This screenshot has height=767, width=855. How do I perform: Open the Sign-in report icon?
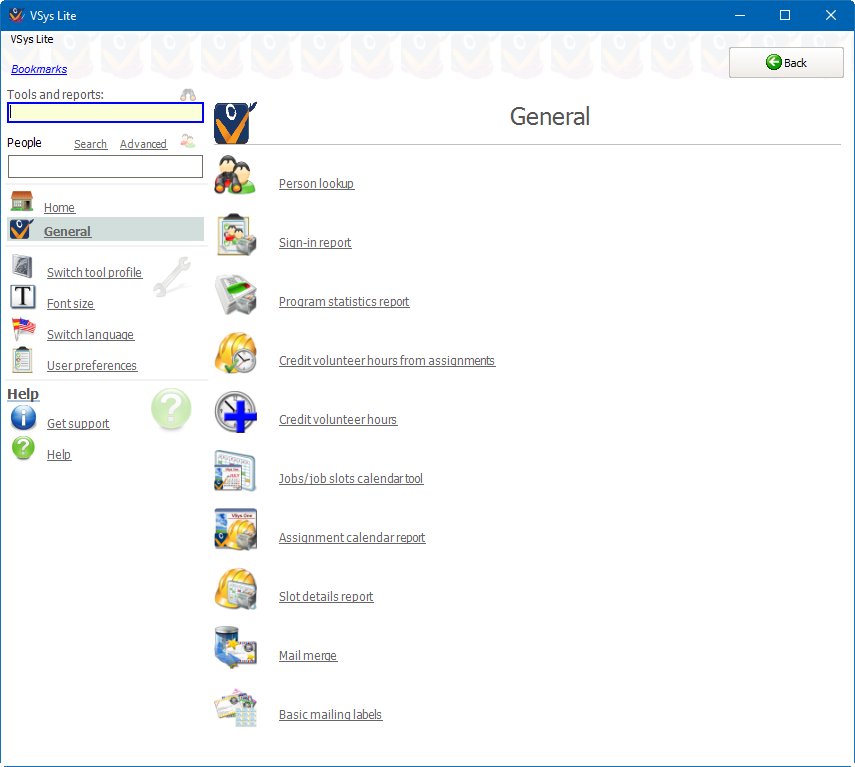click(236, 236)
